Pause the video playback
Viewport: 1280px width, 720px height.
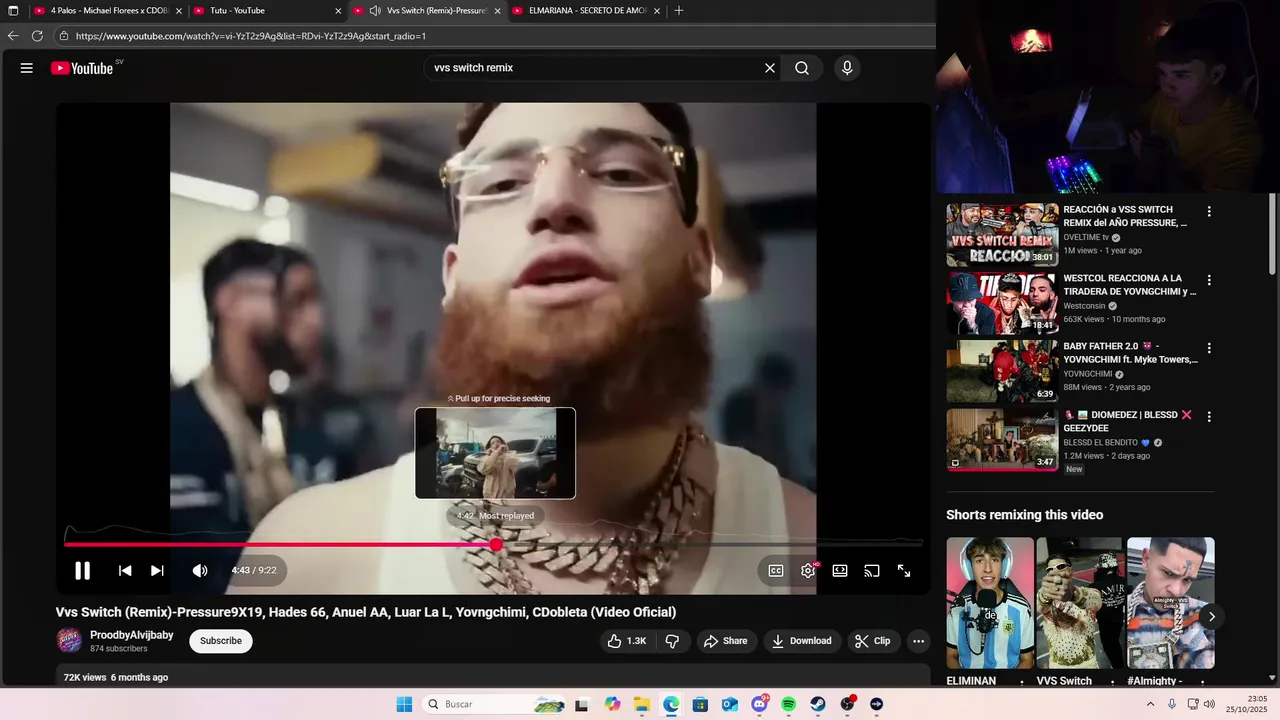coord(83,570)
